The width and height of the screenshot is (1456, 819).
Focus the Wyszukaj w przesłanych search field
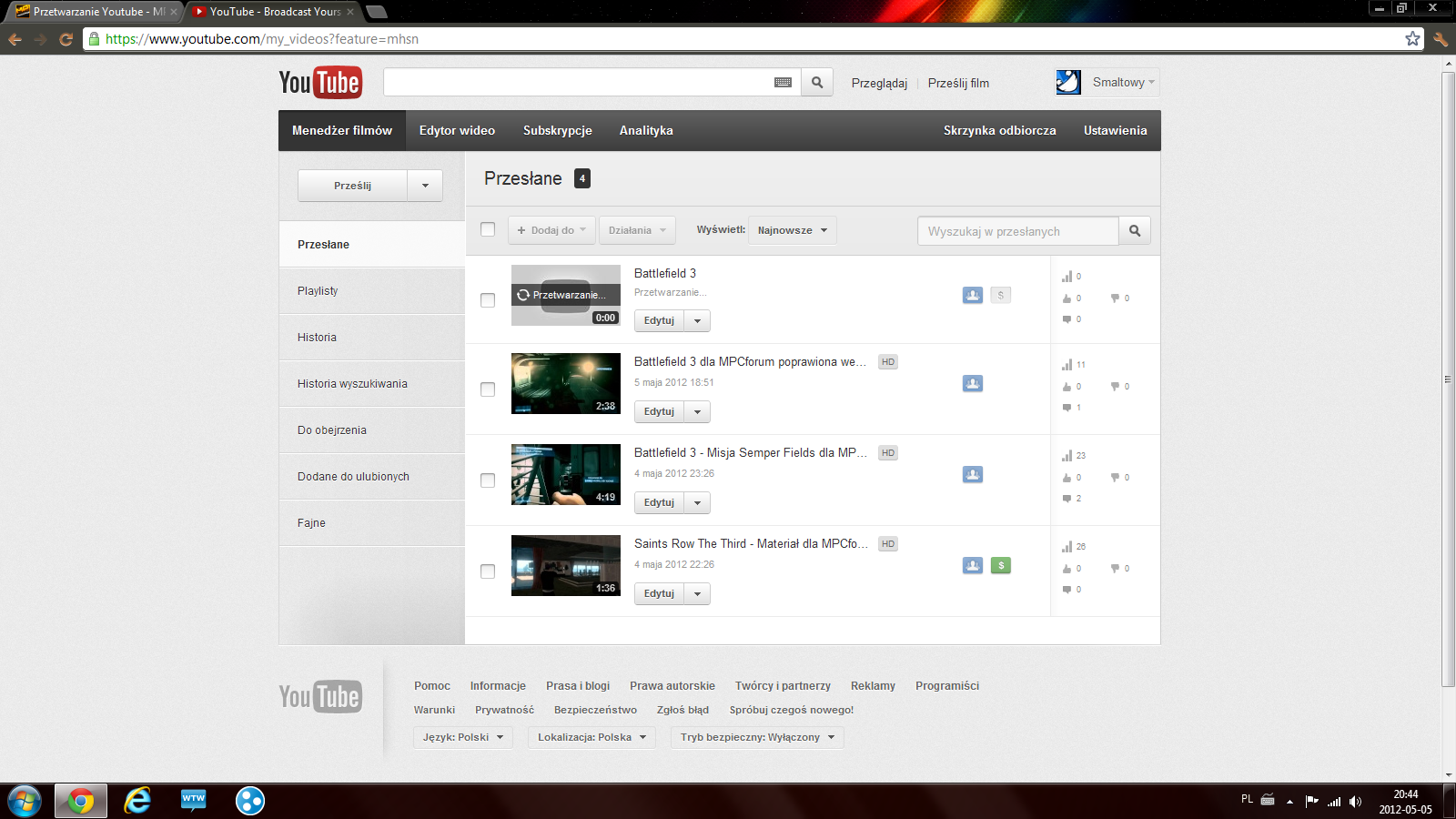1018,231
